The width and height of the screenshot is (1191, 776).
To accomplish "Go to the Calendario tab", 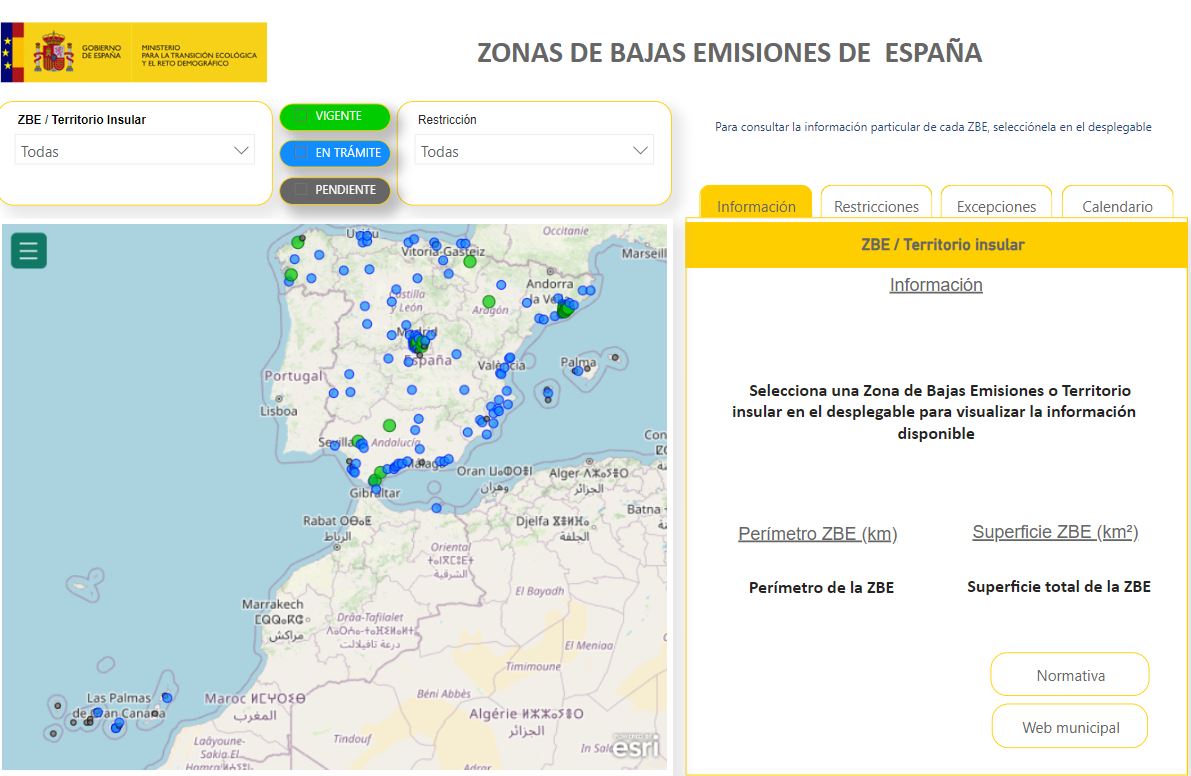I will 1117,206.
